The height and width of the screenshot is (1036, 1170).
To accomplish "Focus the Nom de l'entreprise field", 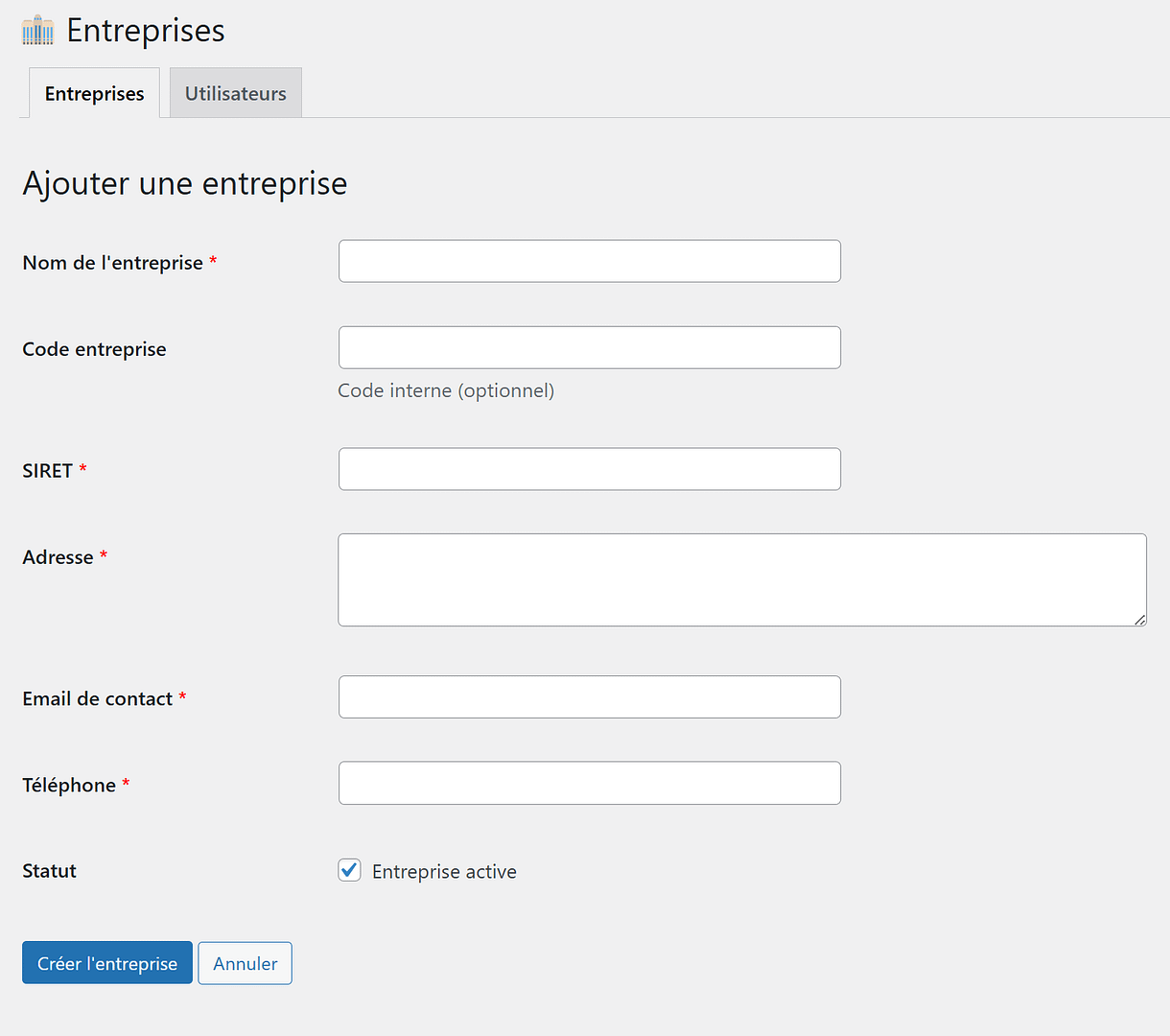I will pos(589,261).
